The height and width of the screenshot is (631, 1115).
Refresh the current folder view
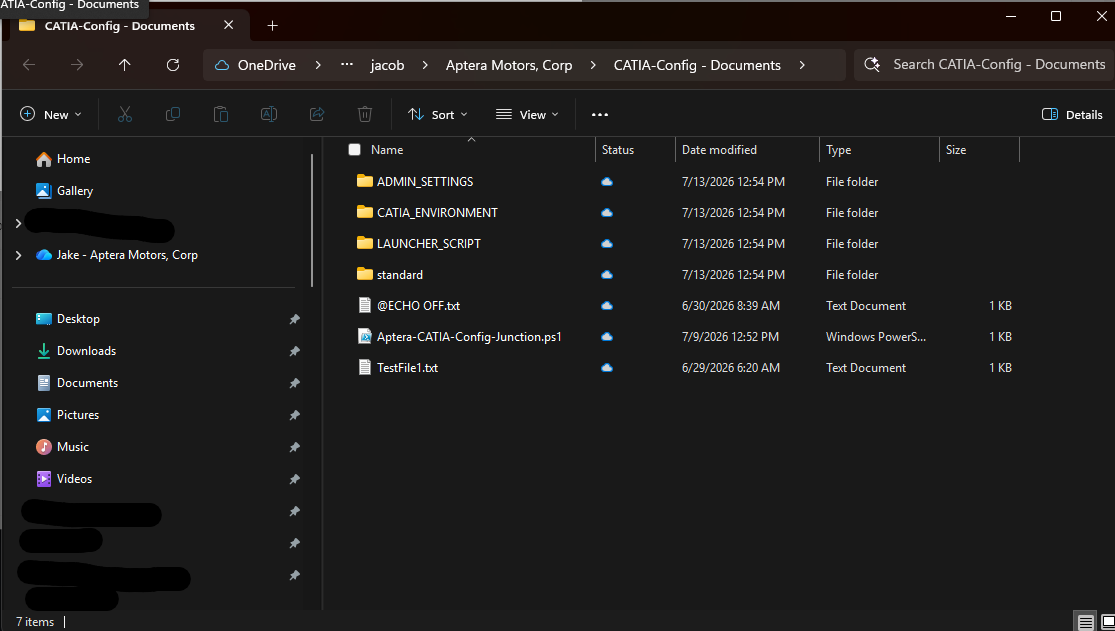(173, 65)
